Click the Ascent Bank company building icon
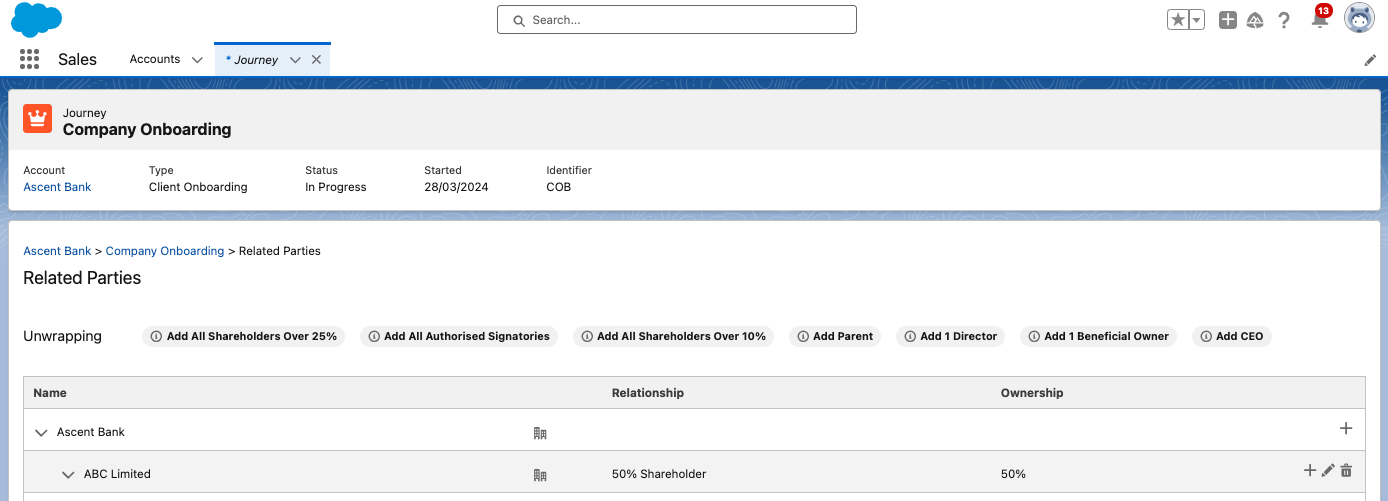This screenshot has width=1388, height=501. coord(540,433)
